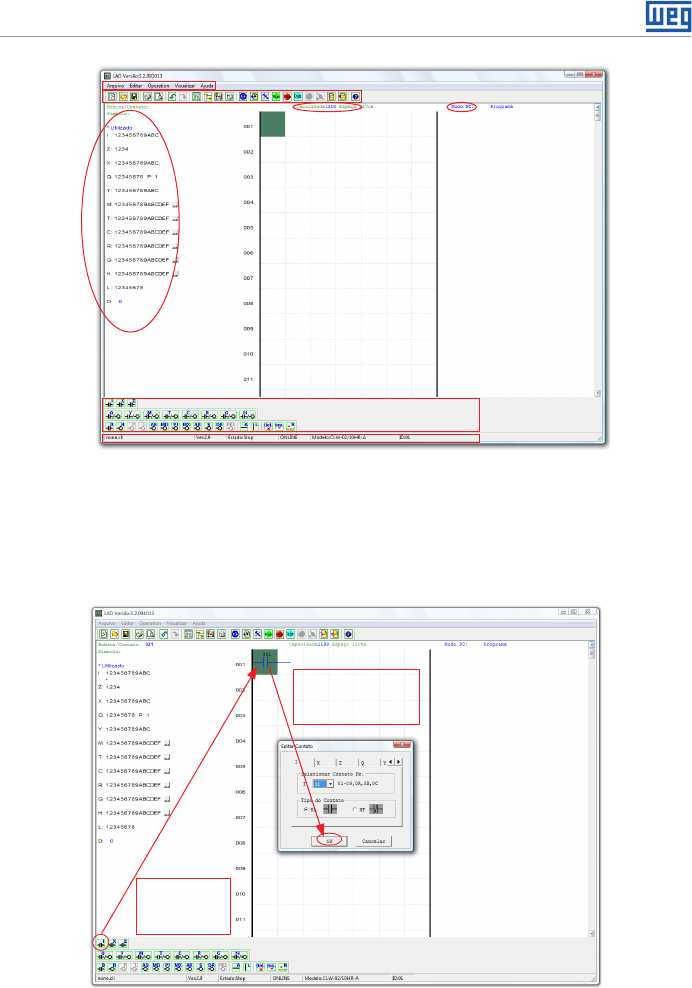Screen dimensions: 692x988
Task: Click details button beside H row, upper window
Action: [x=175, y=274]
